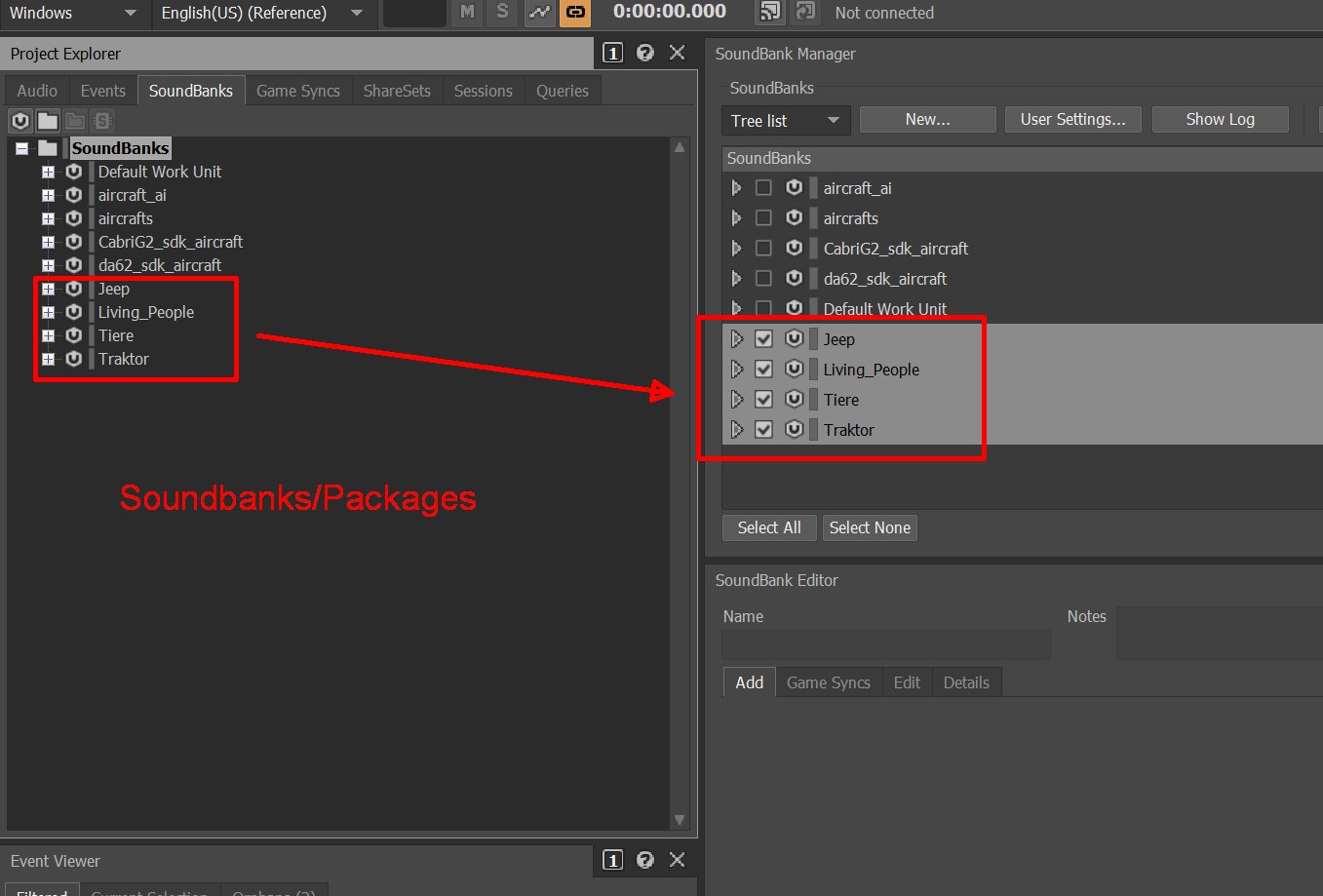Click the work unit icon of Traktor in Manager

[x=795, y=430]
